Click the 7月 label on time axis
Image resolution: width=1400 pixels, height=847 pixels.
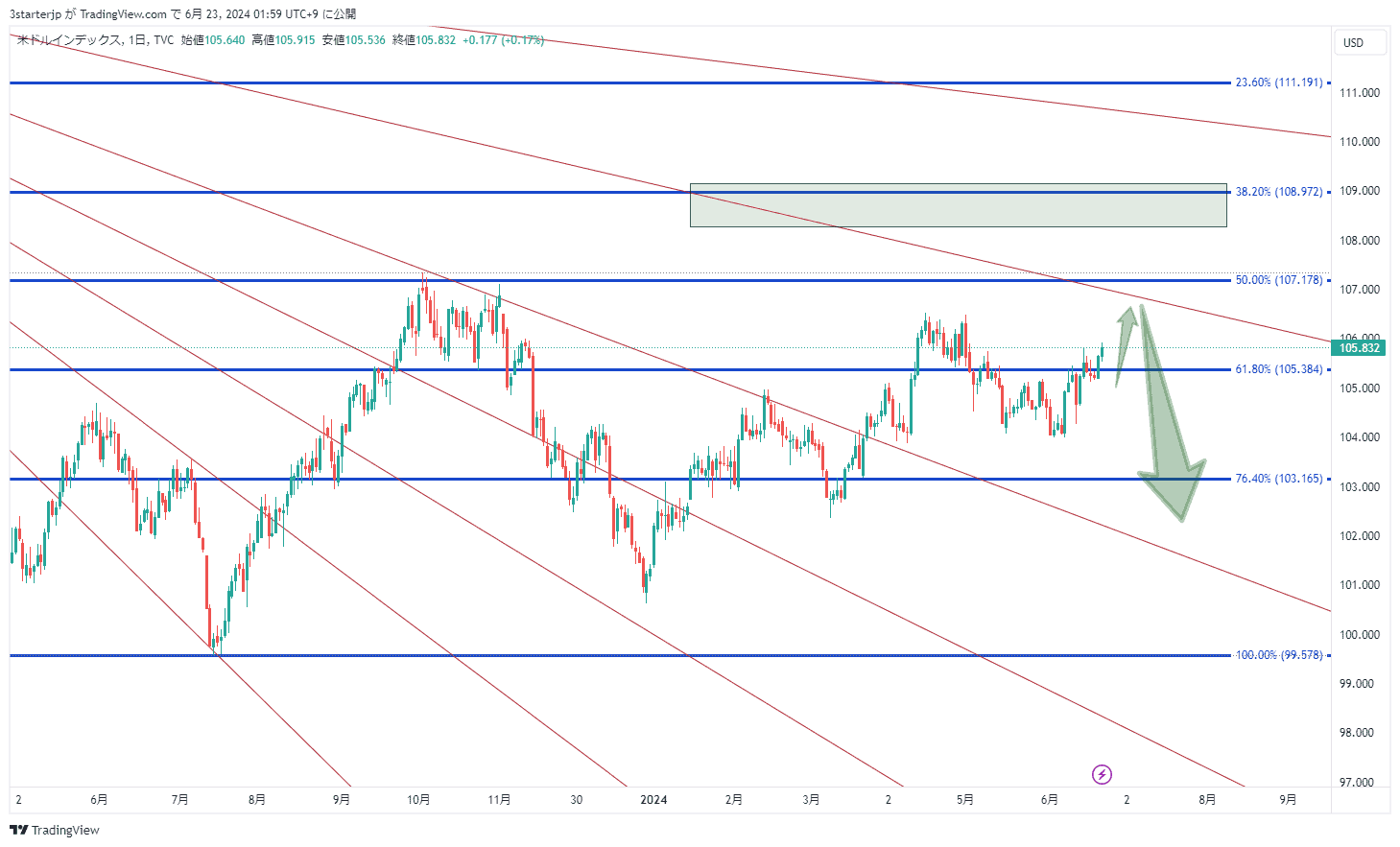(x=179, y=800)
